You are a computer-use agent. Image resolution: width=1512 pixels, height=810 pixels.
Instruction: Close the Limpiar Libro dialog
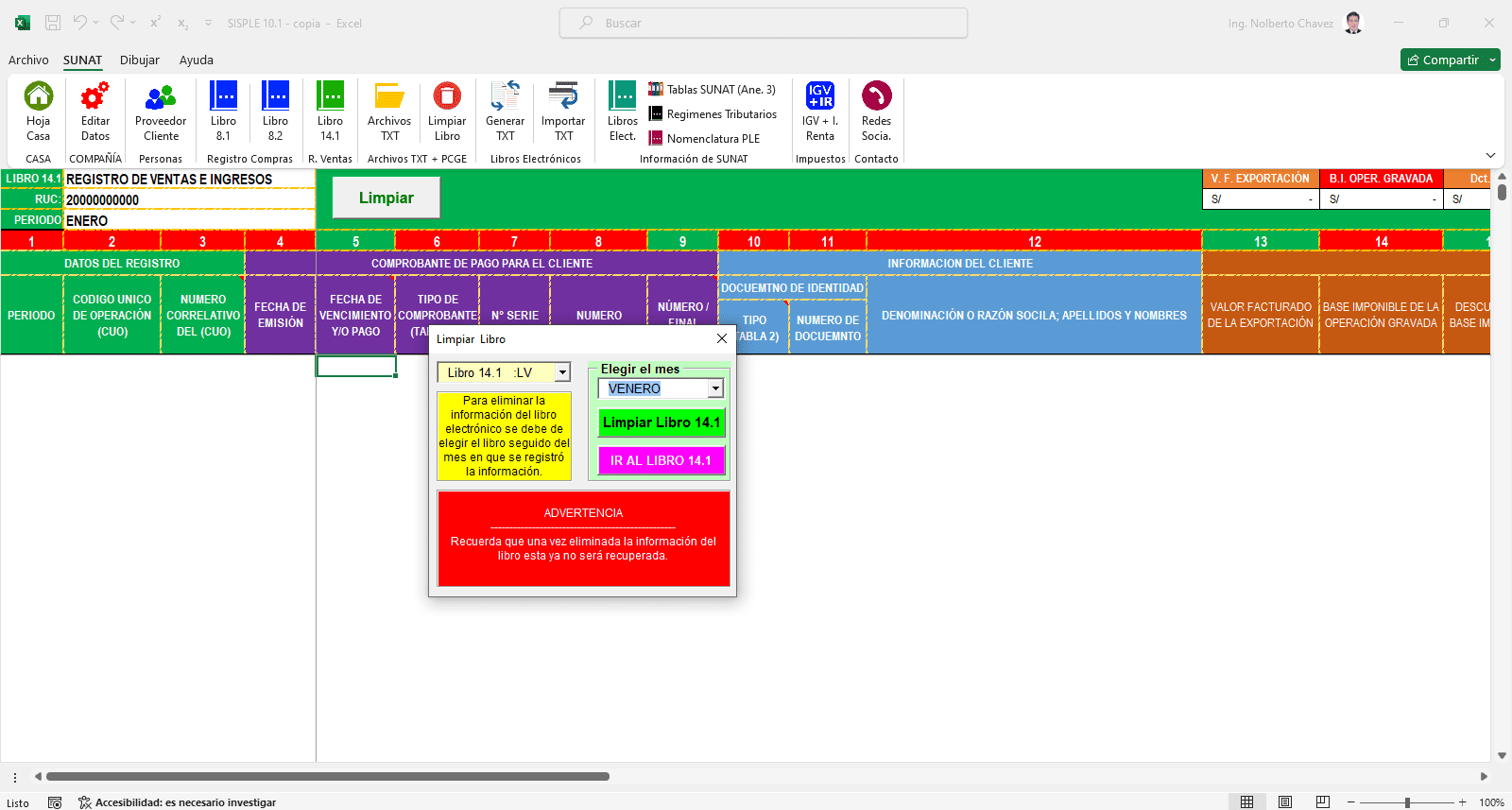722,338
